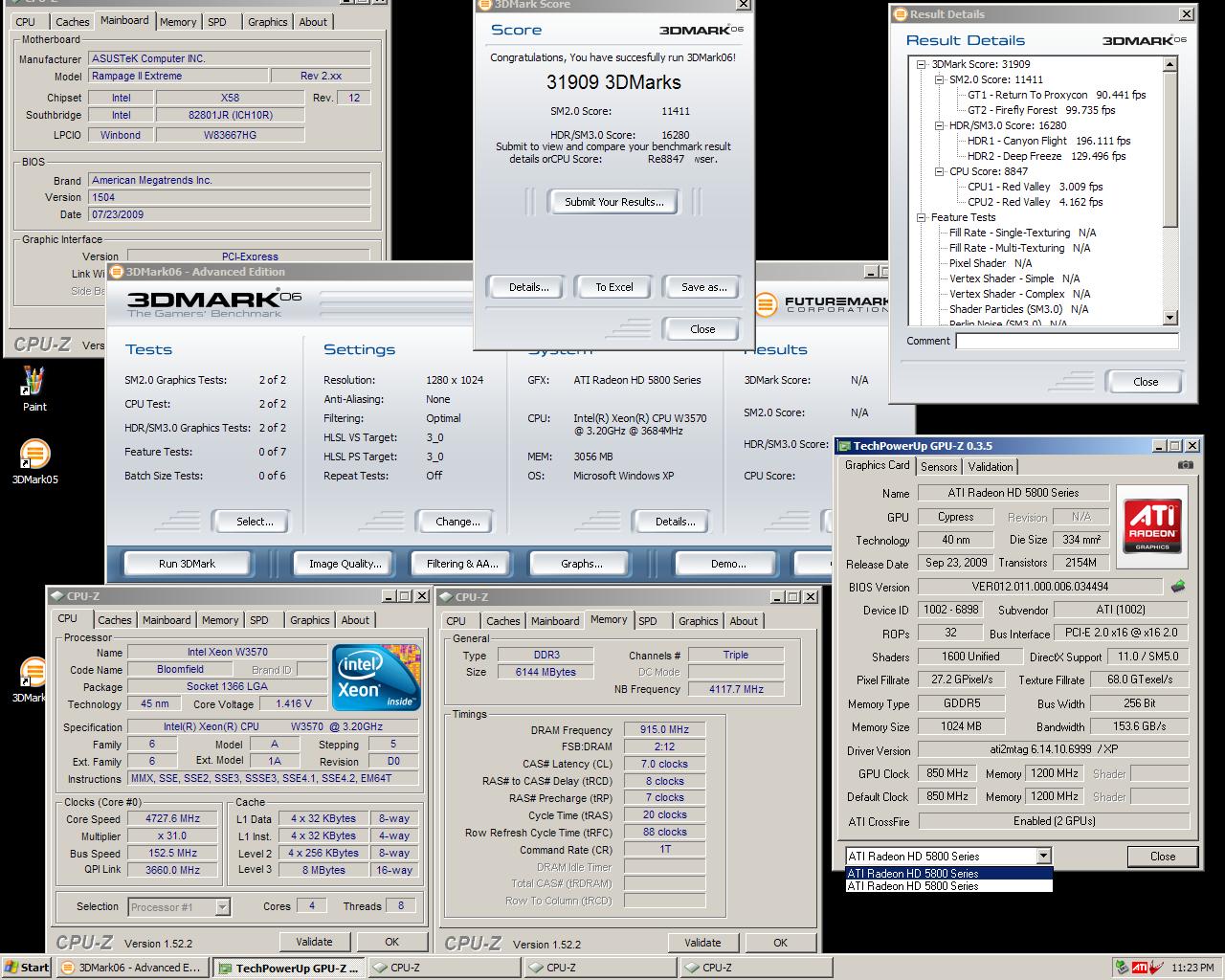Collapse the Feature Tests tree node
This screenshot has width=1225, height=980.
tap(922, 217)
